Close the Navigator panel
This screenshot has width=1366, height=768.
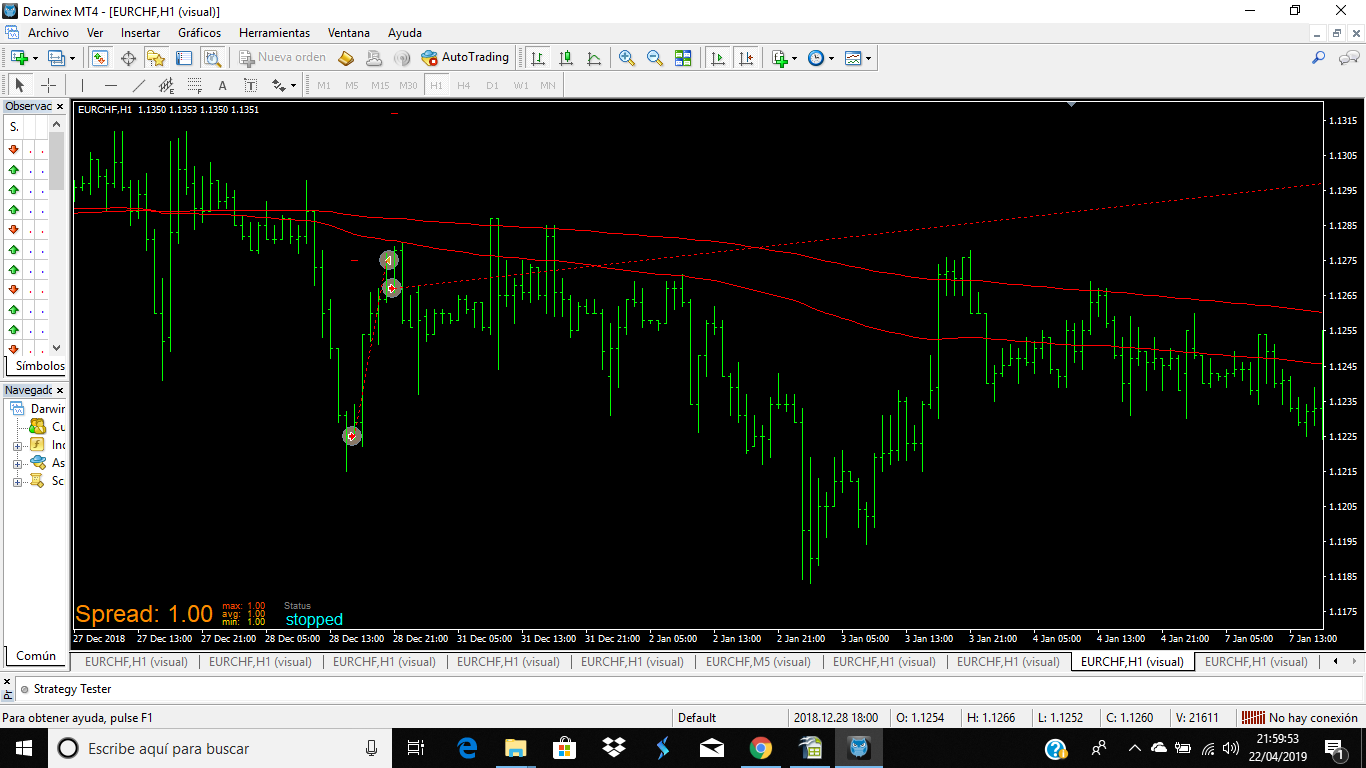click(x=60, y=390)
